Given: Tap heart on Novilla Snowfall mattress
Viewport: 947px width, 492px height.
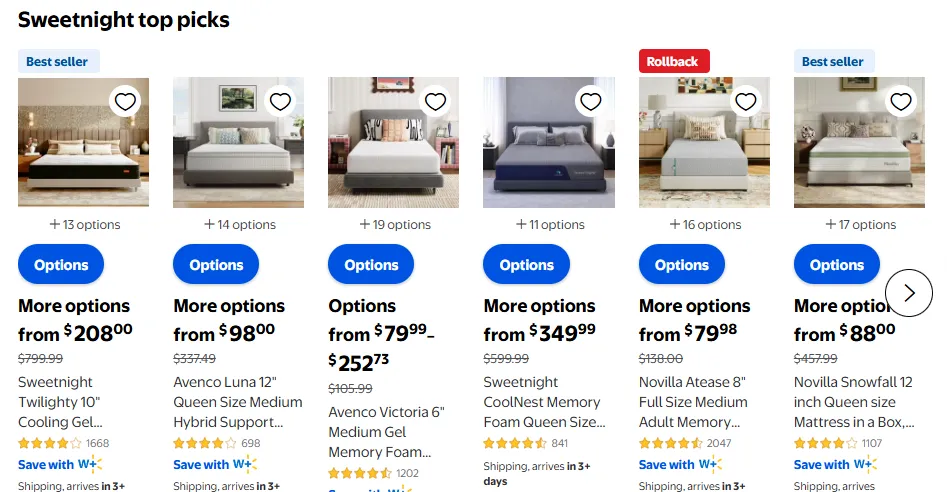Looking at the screenshot, I should pyautogui.click(x=901, y=102).
